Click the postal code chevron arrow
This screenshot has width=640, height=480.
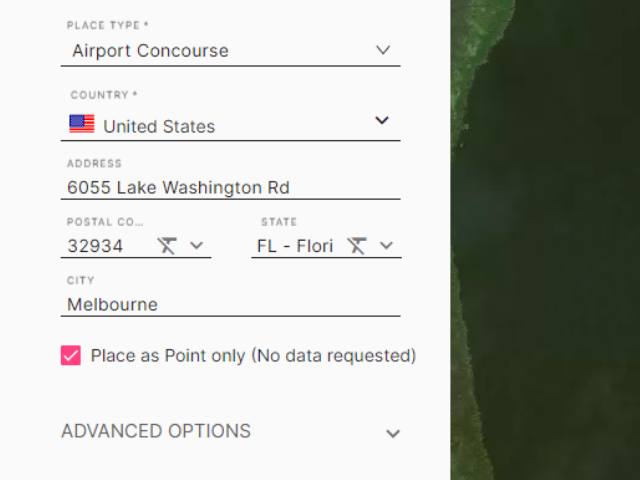point(196,246)
